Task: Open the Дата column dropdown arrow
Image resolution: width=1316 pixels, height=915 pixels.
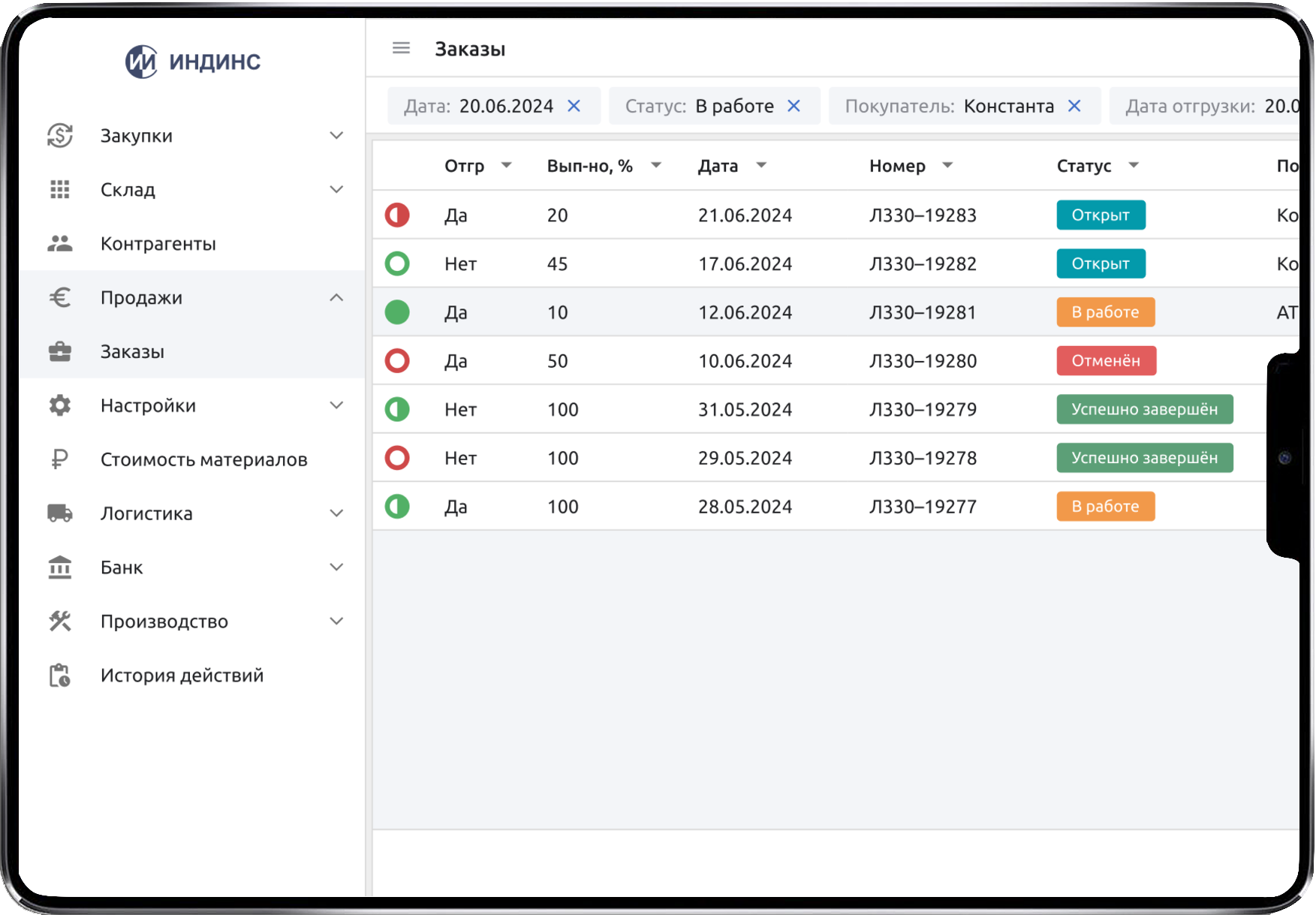Action: [x=761, y=165]
